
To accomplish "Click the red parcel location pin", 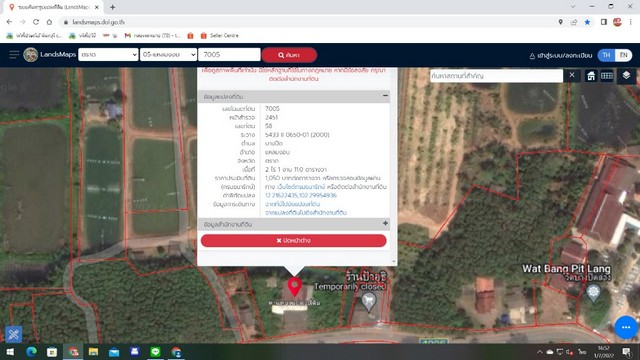I will pyautogui.click(x=295, y=287).
